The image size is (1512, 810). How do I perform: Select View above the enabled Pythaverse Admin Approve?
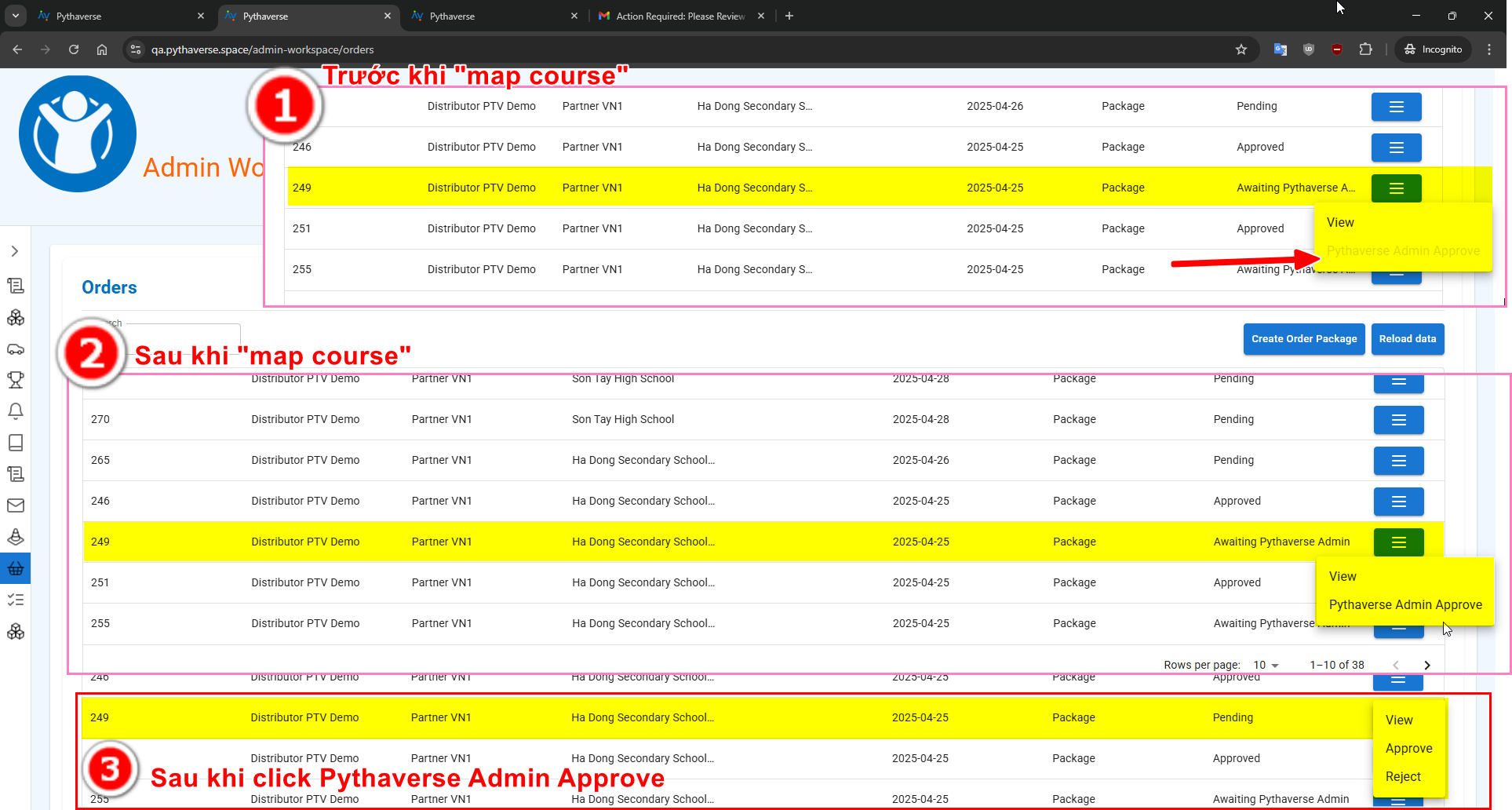(1343, 577)
